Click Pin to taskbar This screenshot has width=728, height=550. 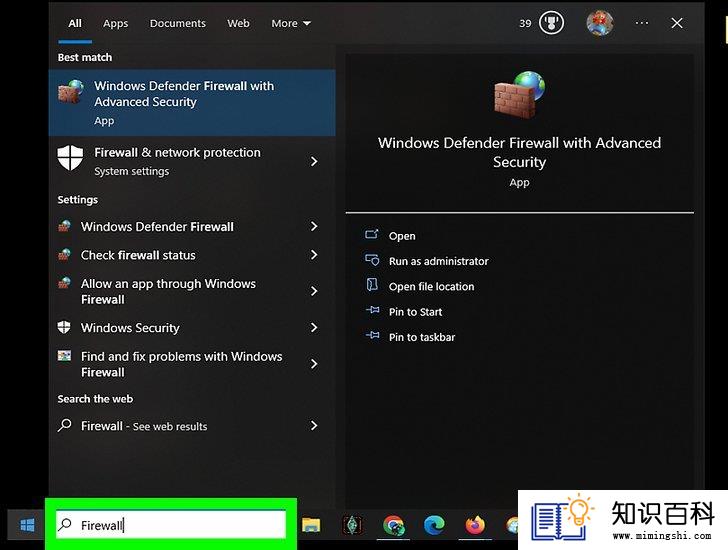(x=422, y=337)
